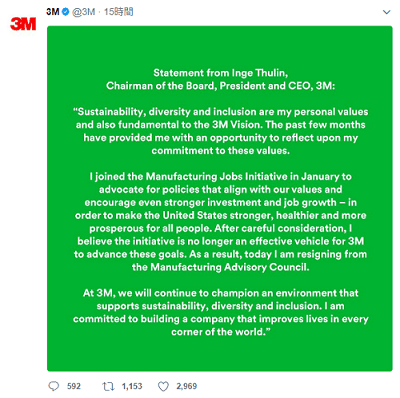The height and width of the screenshot is (398, 400).
Task: Open the green statement image
Action: coord(220,198)
